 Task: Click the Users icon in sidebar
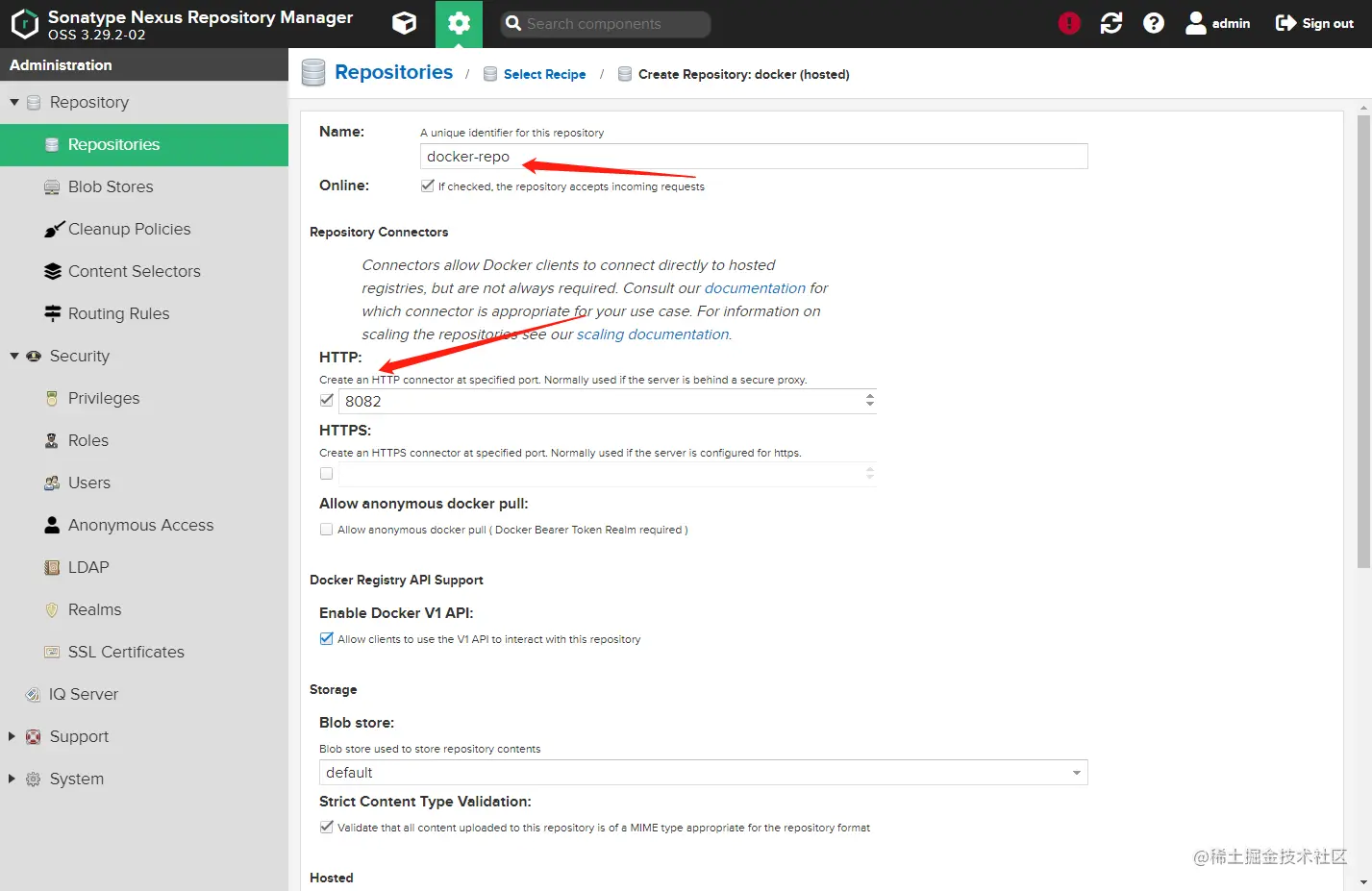(x=52, y=483)
